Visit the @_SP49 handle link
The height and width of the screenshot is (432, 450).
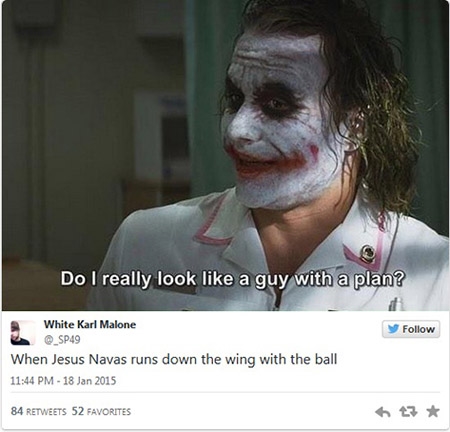point(62,339)
